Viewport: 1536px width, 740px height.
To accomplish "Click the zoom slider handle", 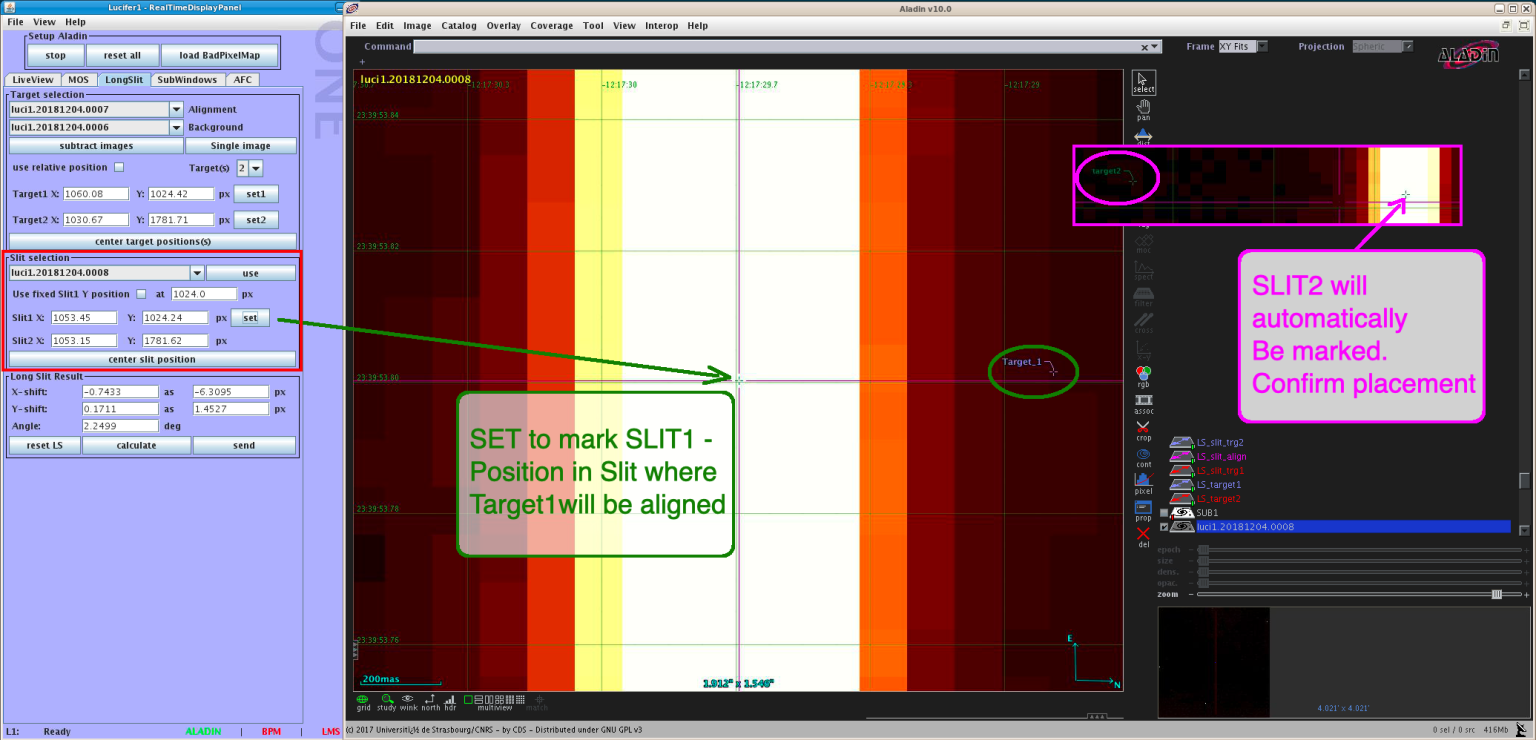I will point(1496,594).
